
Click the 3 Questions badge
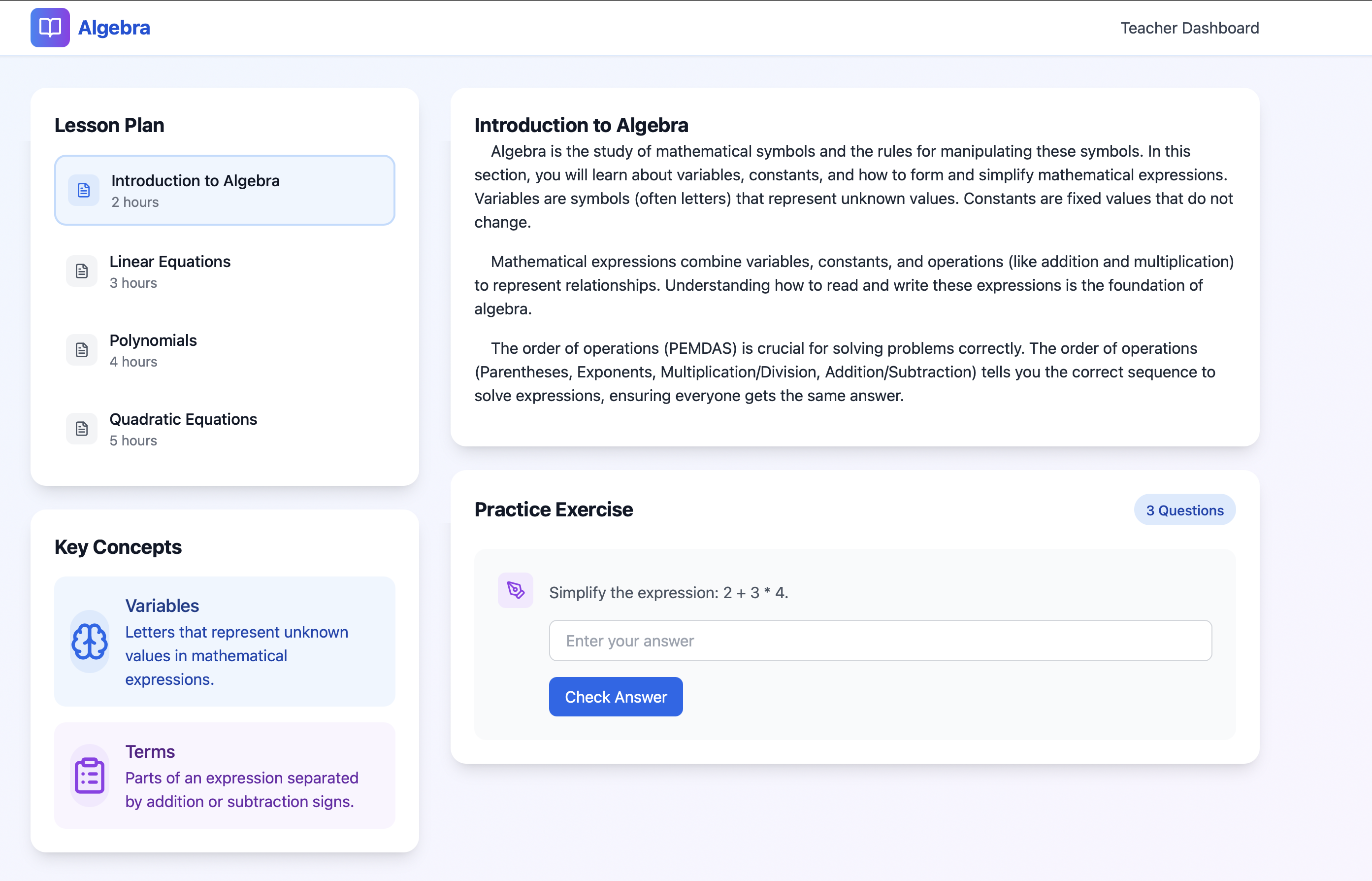pyautogui.click(x=1184, y=510)
